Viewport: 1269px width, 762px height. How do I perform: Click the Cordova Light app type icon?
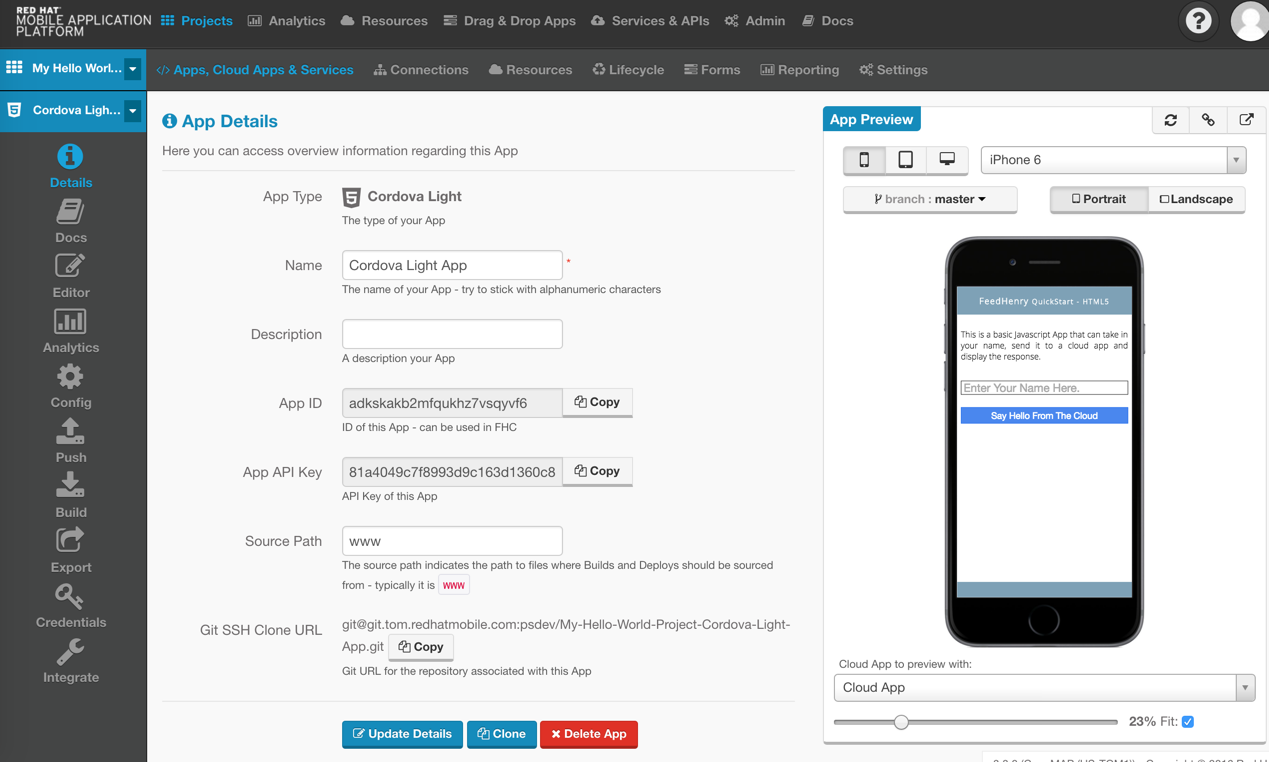351,197
